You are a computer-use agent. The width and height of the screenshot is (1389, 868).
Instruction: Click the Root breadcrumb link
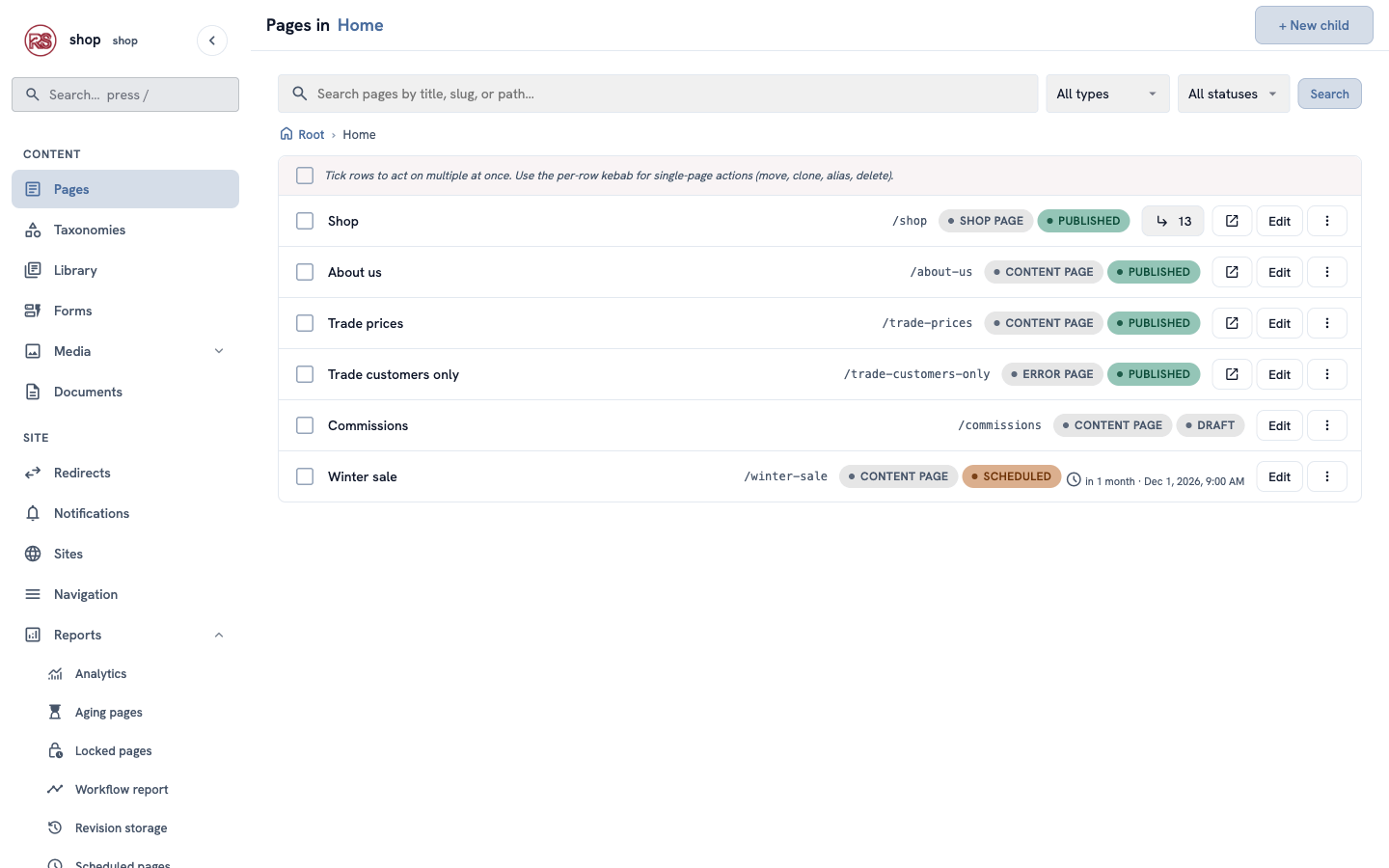[311, 135]
